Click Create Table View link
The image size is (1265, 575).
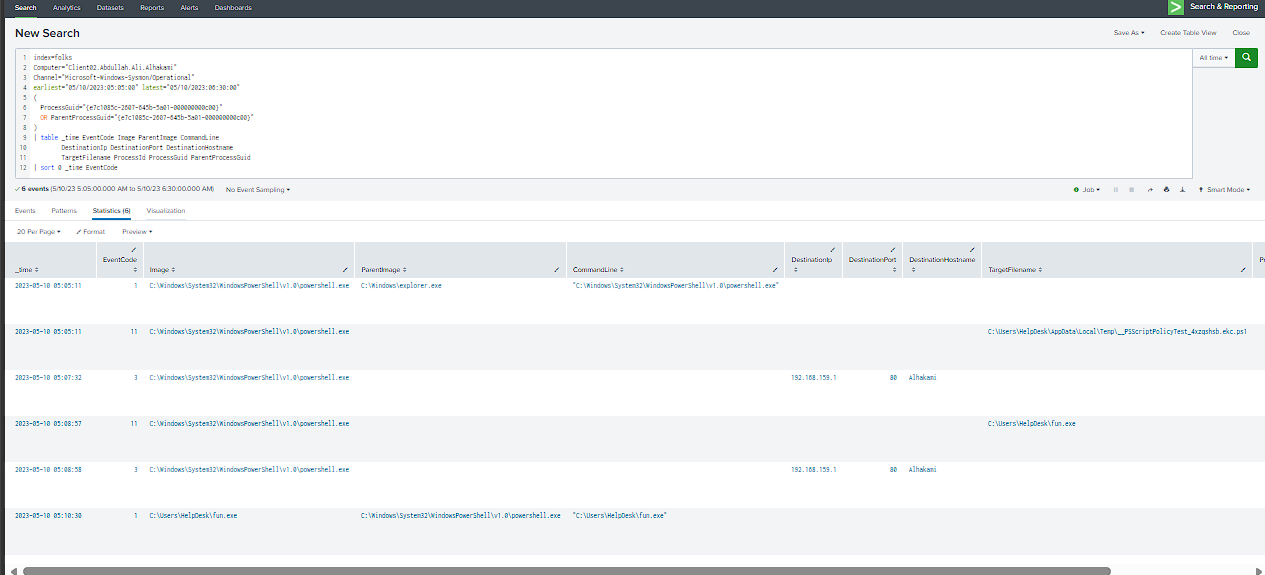1188,33
